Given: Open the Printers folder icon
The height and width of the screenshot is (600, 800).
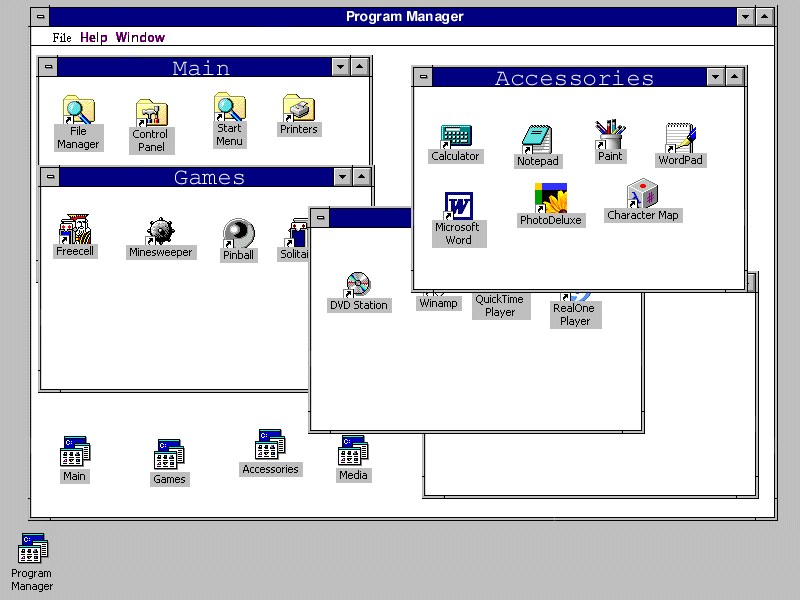Looking at the screenshot, I should 298,115.
